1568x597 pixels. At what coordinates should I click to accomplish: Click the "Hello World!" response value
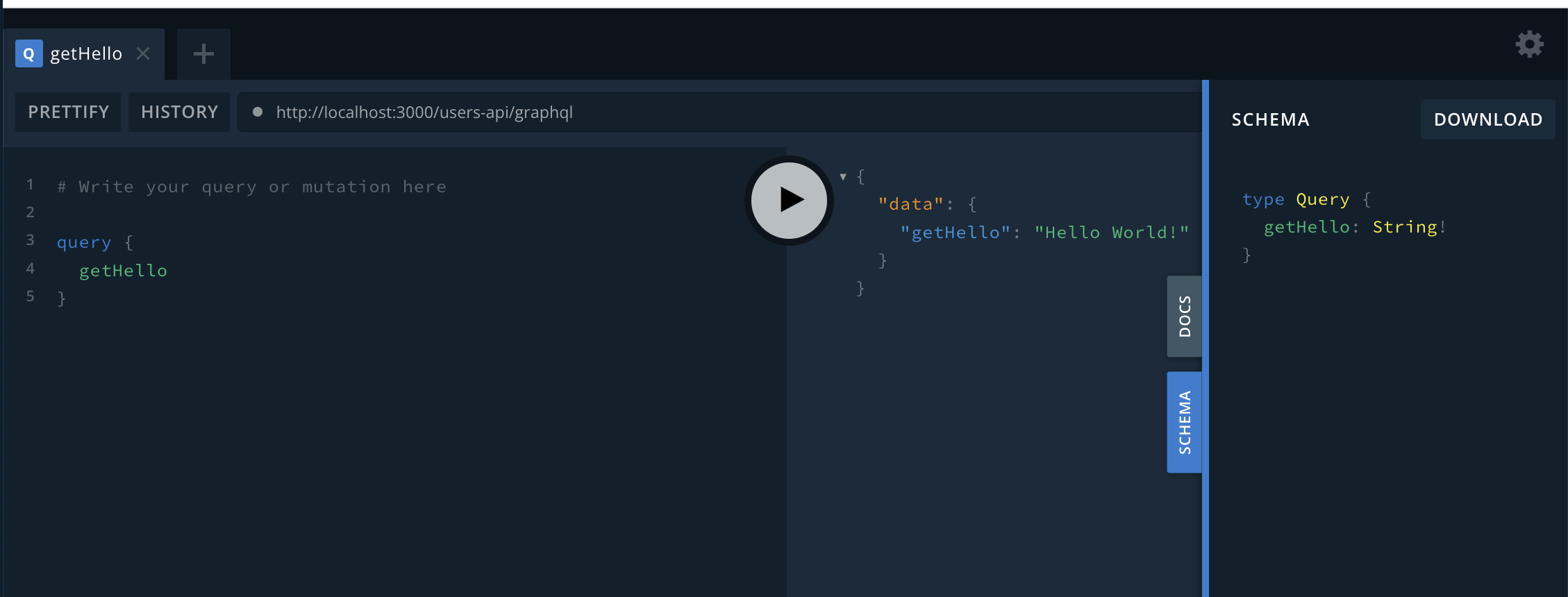point(1111,233)
